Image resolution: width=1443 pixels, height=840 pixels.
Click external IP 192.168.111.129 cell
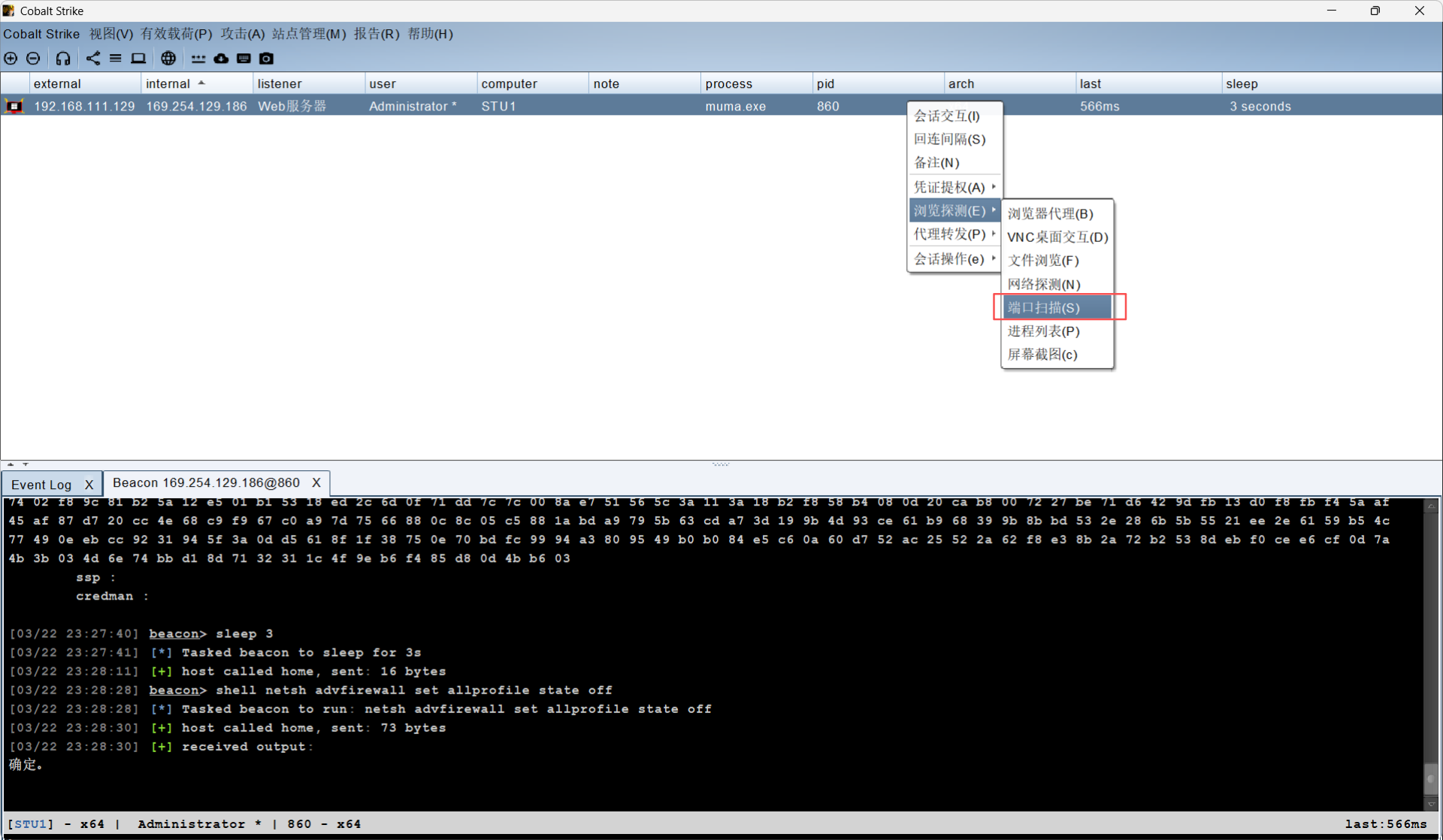coord(84,106)
